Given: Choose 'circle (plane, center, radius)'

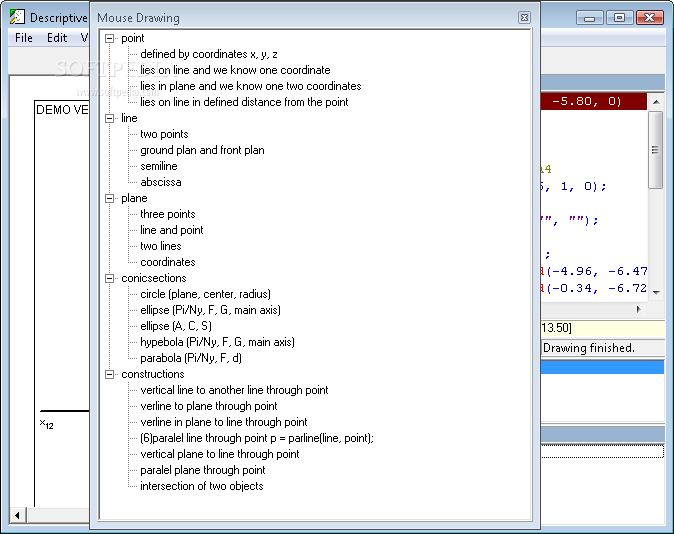Looking at the screenshot, I should tap(205, 294).
